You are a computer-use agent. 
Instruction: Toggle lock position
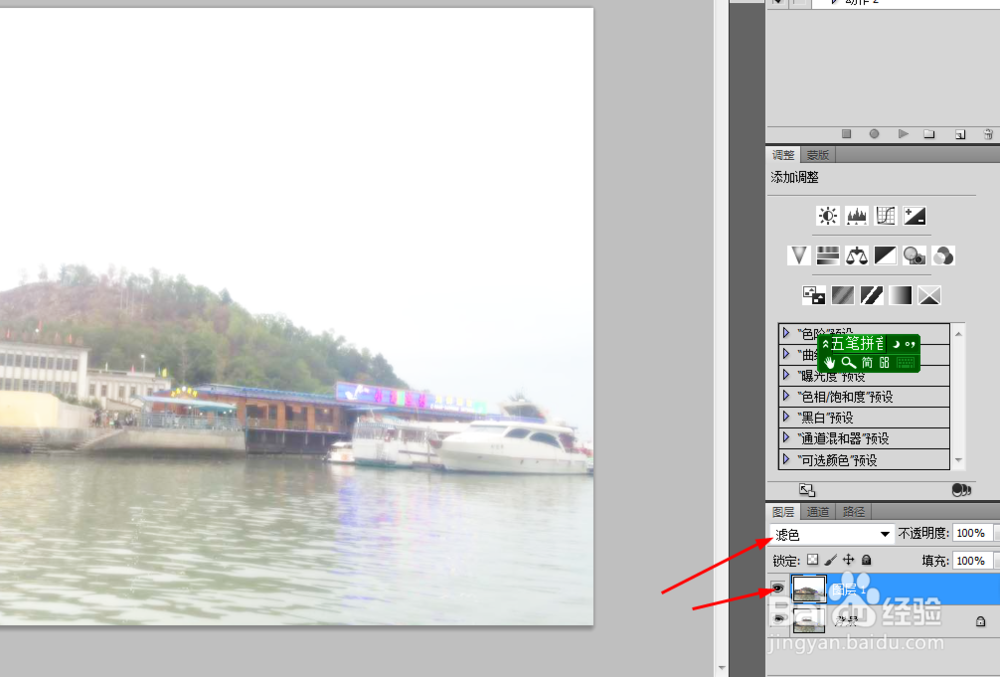point(848,560)
